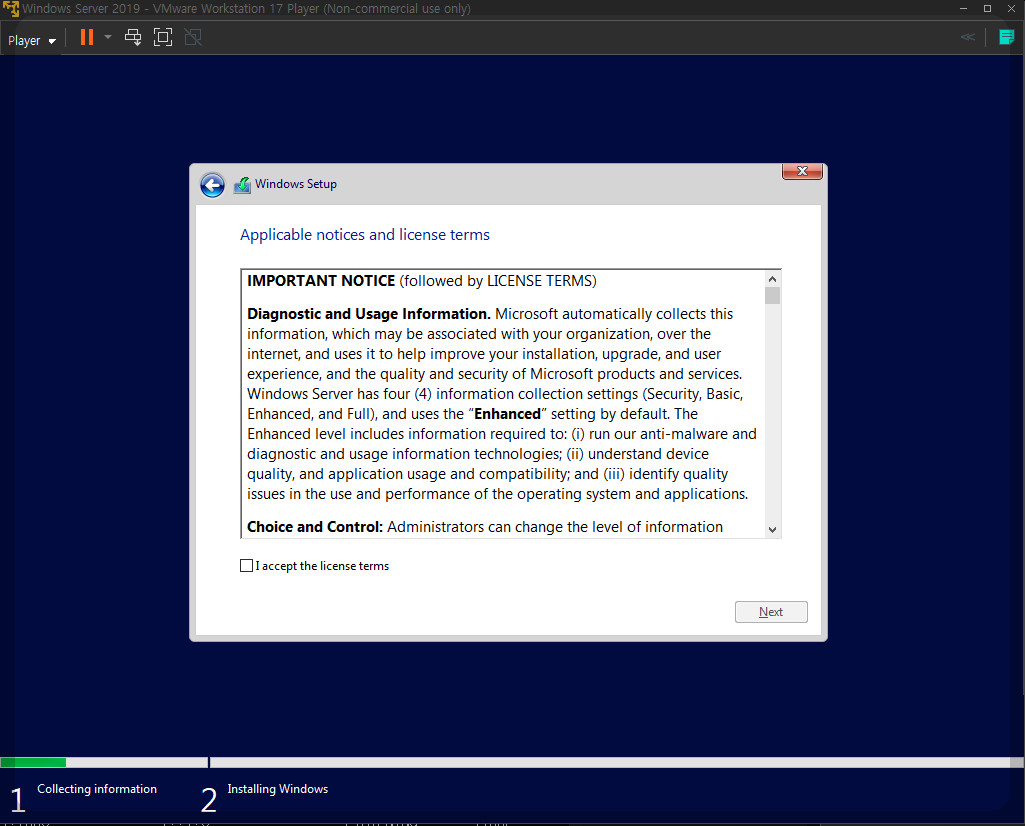This screenshot has height=826, width=1025.
Task: Click the license text scrollbar thumb
Action: point(772,296)
